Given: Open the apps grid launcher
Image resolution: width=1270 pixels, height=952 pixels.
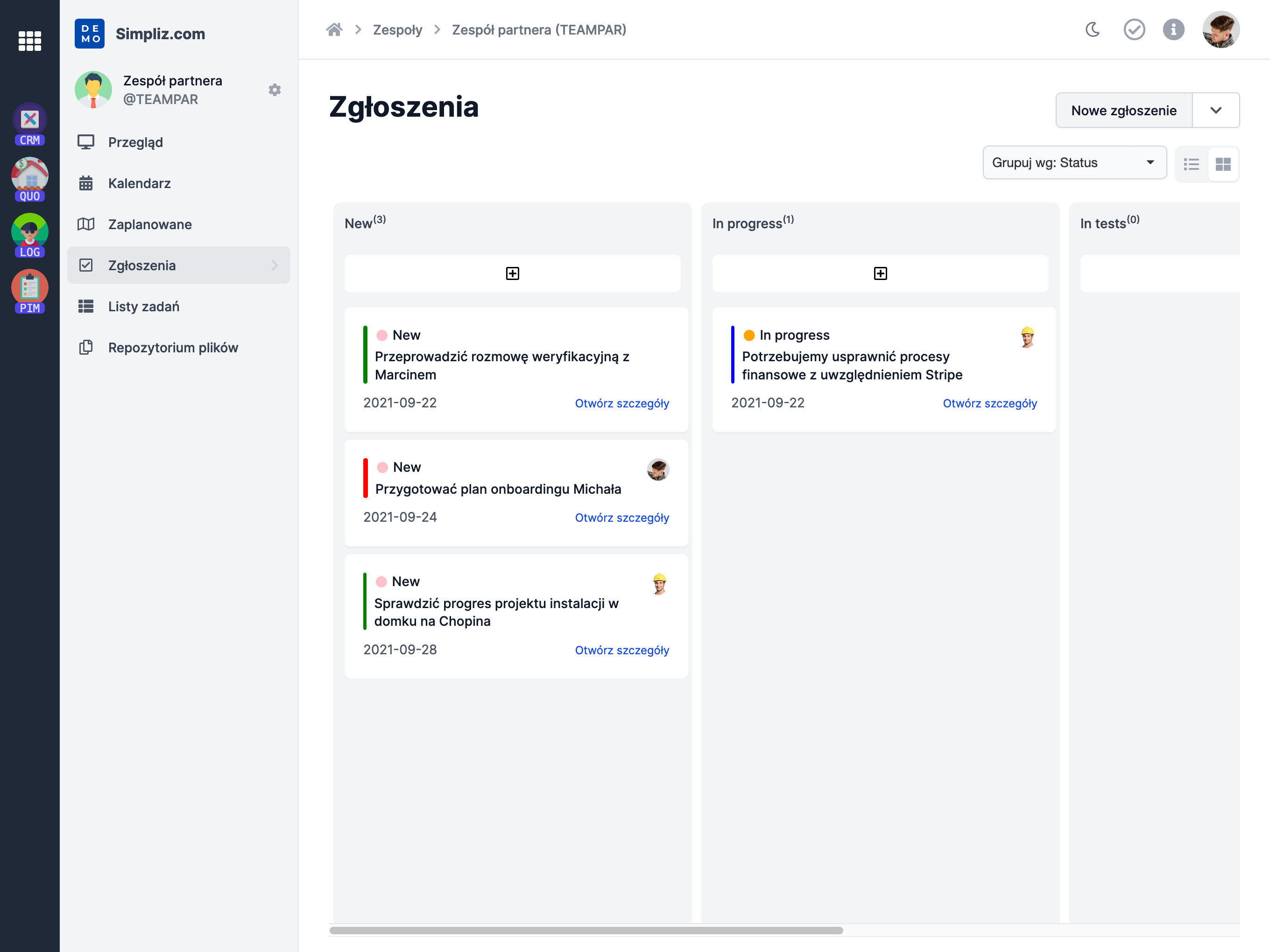Looking at the screenshot, I should coord(30,41).
